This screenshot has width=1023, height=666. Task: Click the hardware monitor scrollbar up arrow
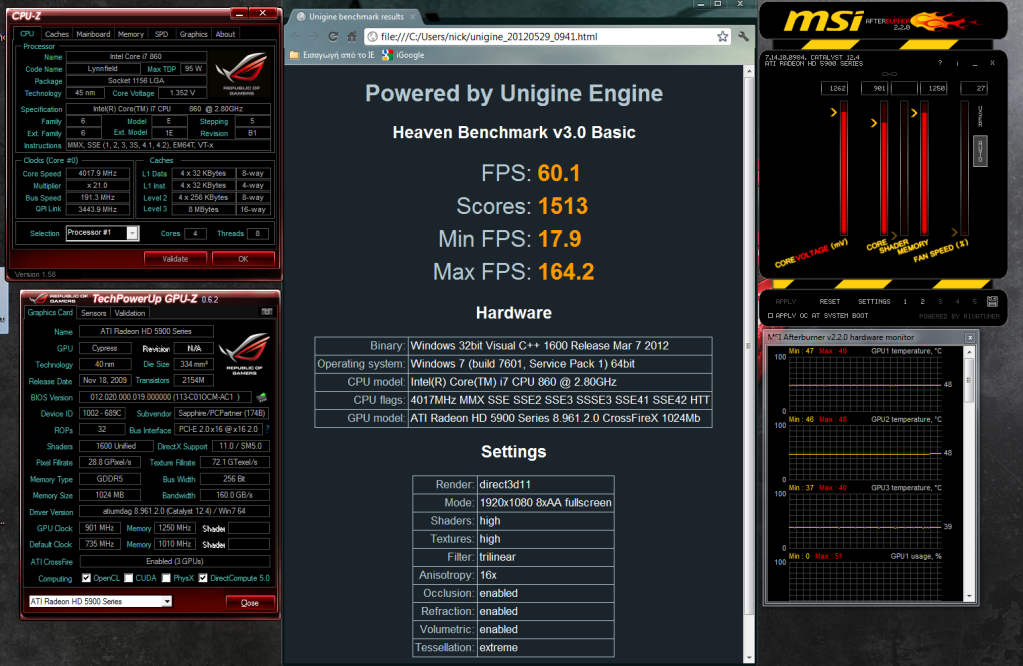pyautogui.click(x=970, y=352)
